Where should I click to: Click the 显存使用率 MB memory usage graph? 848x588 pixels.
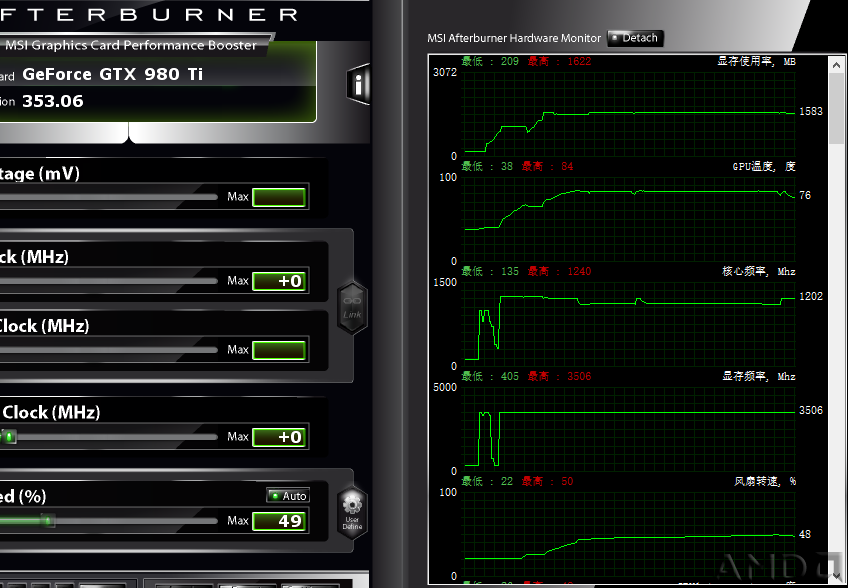pyautogui.click(x=629, y=114)
